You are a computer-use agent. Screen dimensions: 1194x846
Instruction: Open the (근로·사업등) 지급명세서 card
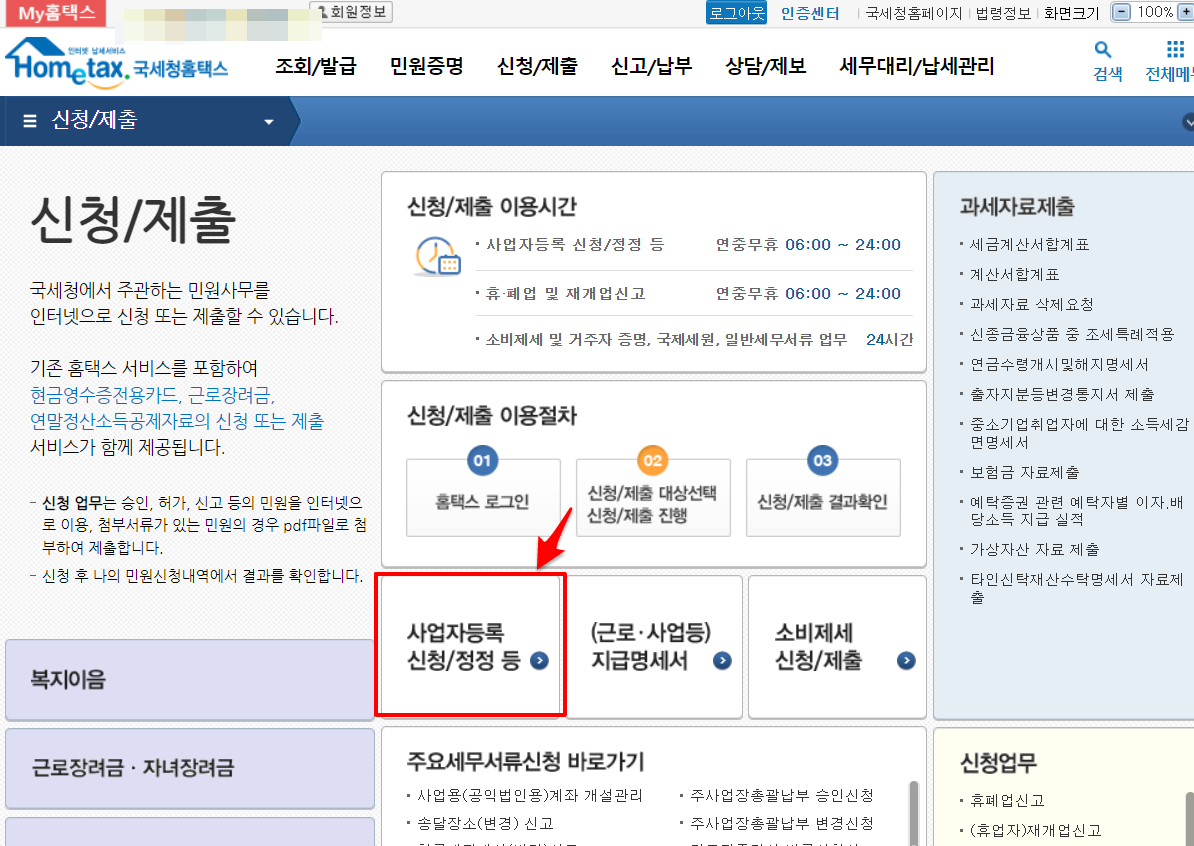coord(654,646)
